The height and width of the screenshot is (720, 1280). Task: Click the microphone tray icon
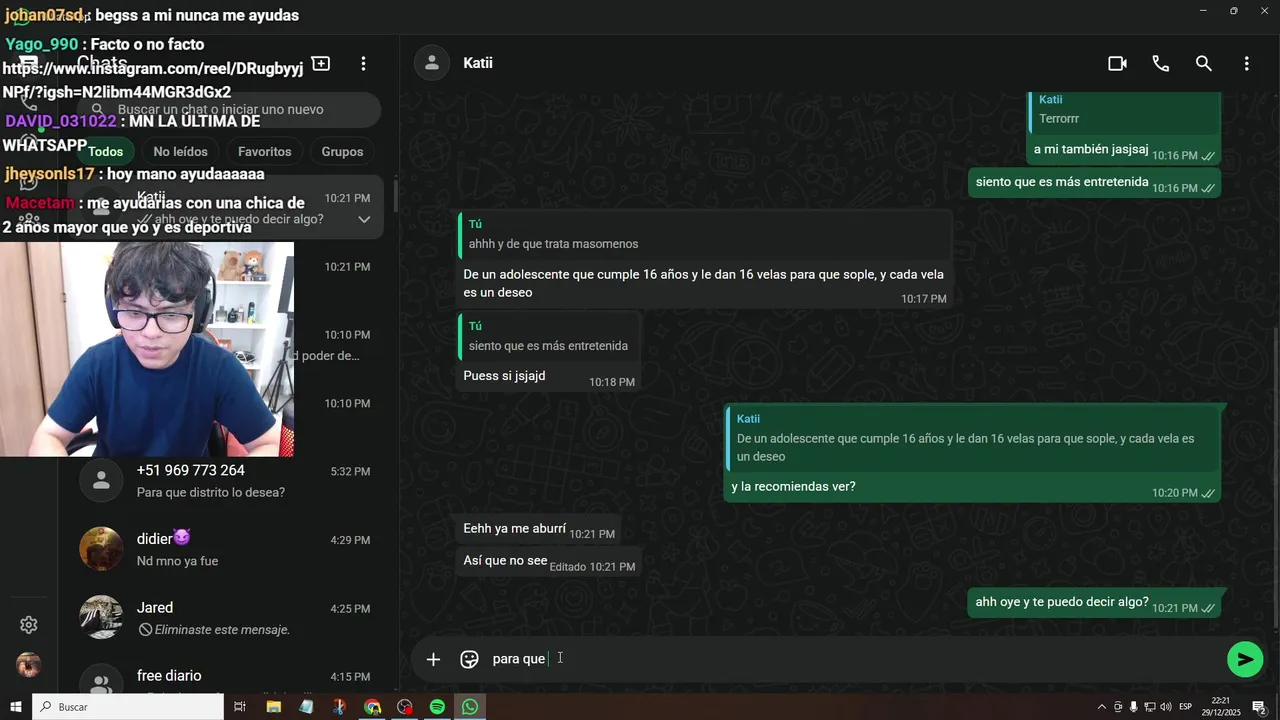point(1133,707)
